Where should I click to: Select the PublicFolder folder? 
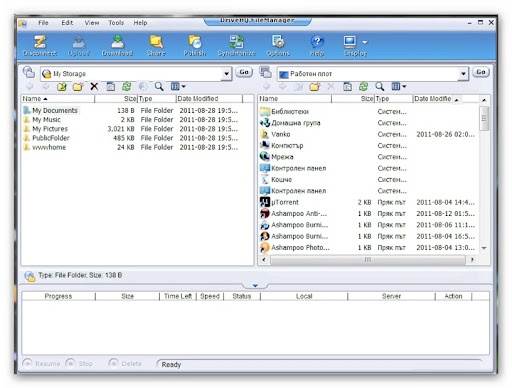51,138
